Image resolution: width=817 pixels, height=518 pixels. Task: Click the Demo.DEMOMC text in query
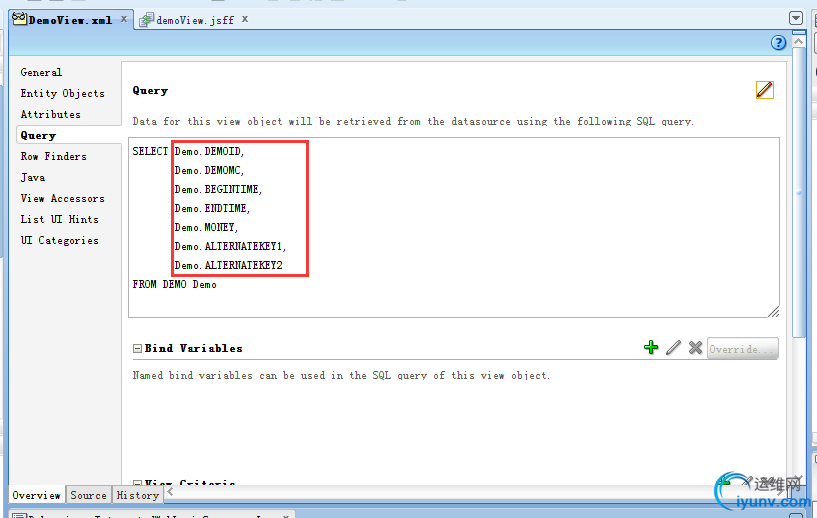pos(209,170)
